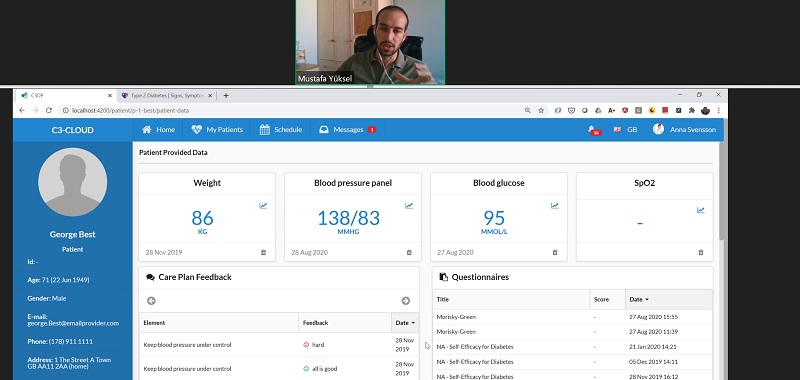Click George Best's profile picture

(72, 182)
